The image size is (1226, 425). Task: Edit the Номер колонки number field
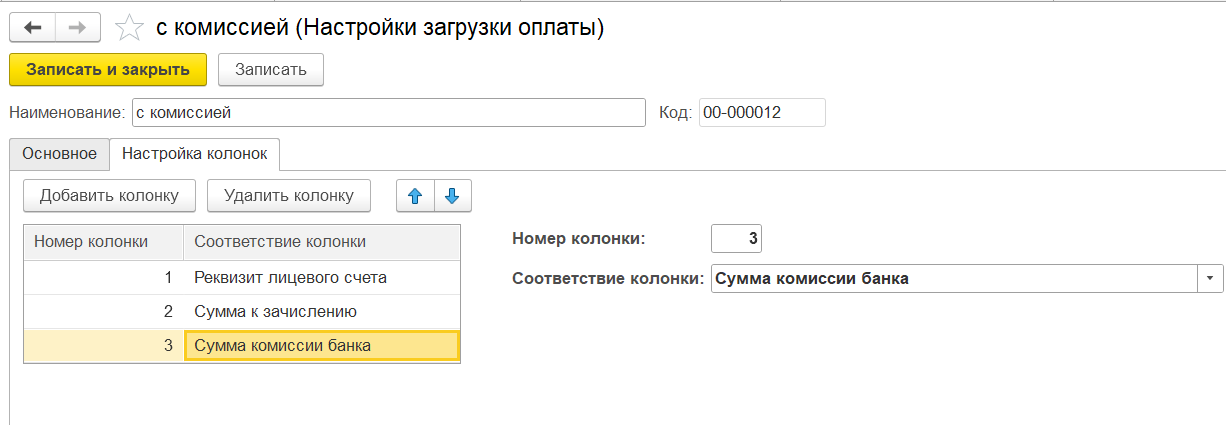(737, 239)
